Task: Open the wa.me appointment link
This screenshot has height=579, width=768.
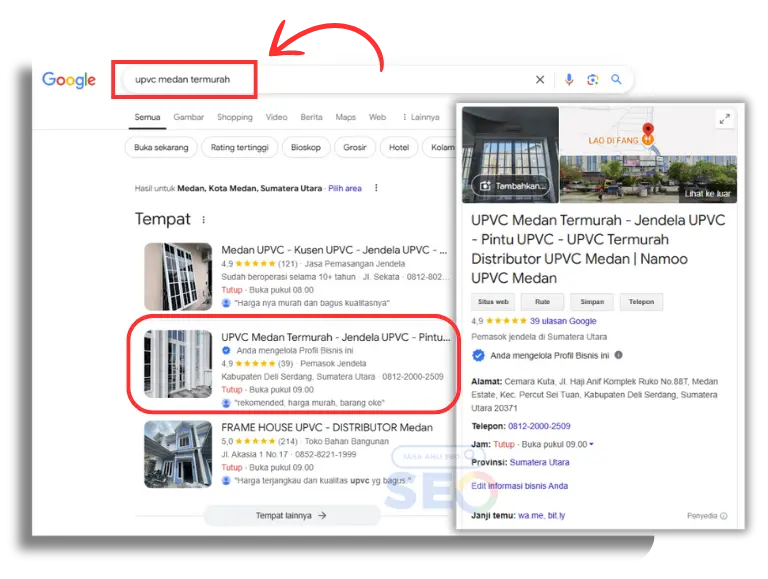Action: point(530,516)
